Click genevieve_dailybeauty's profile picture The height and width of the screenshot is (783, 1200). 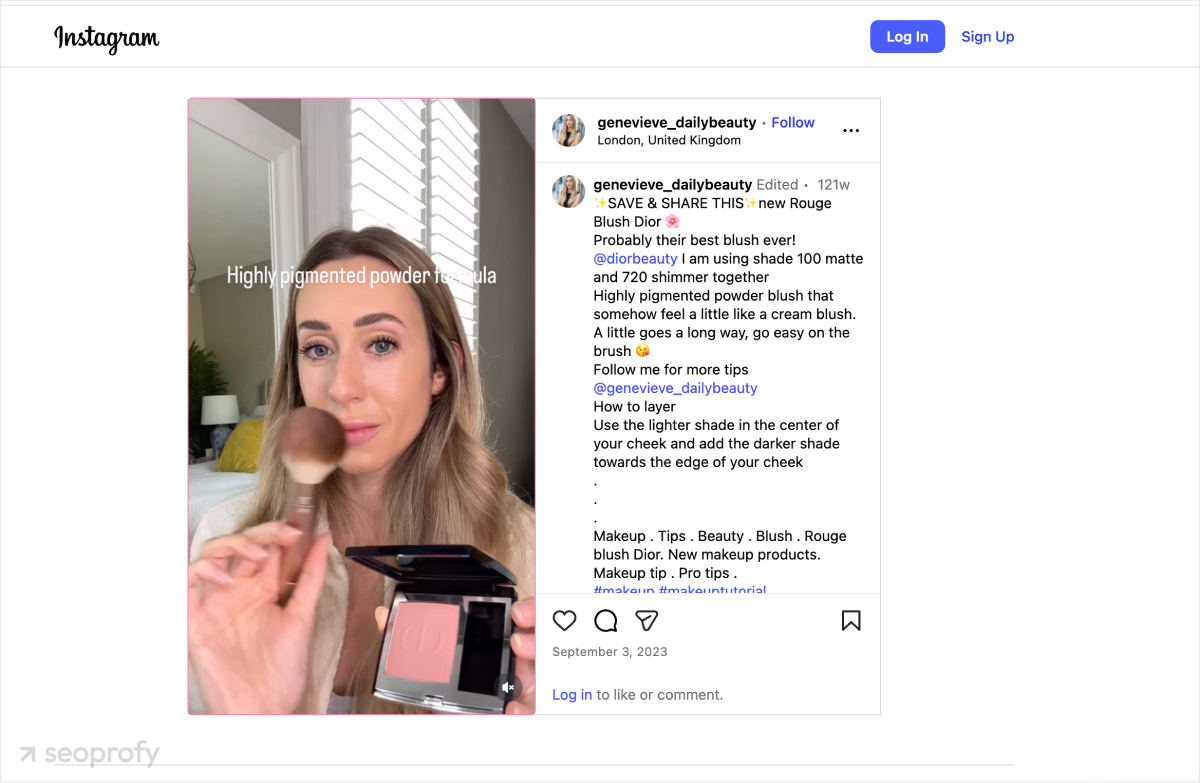(568, 130)
